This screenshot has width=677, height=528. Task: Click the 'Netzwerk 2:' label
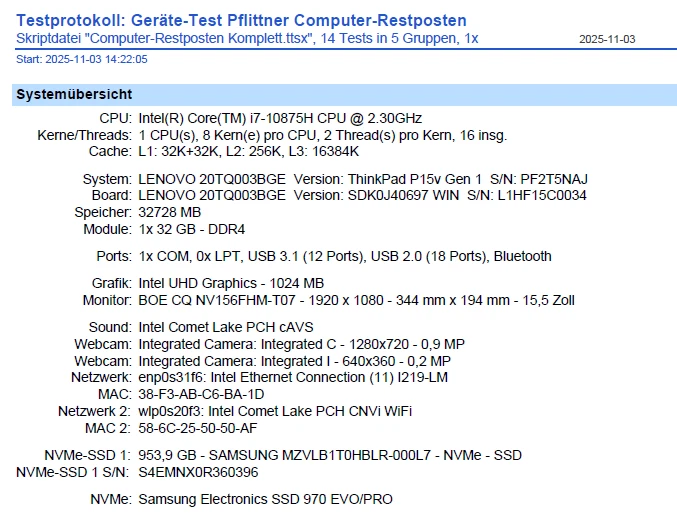pos(94,411)
